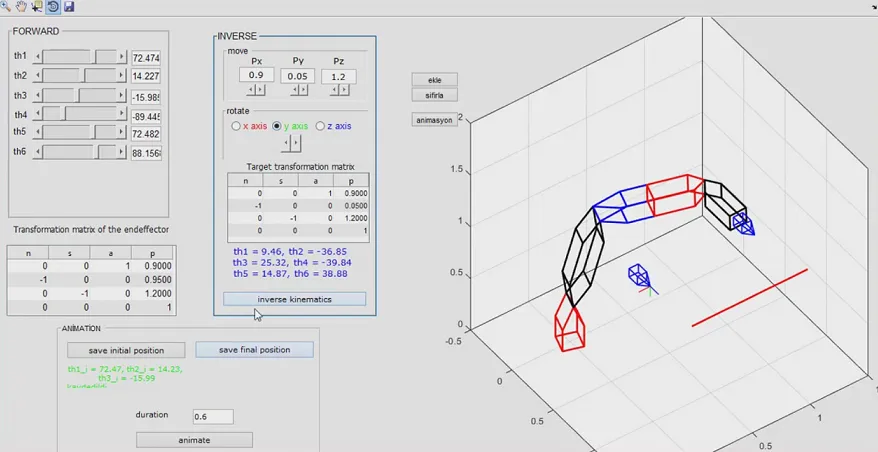The width and height of the screenshot is (878, 452).
Task: Click the th3 slider thumb
Action: (76, 95)
